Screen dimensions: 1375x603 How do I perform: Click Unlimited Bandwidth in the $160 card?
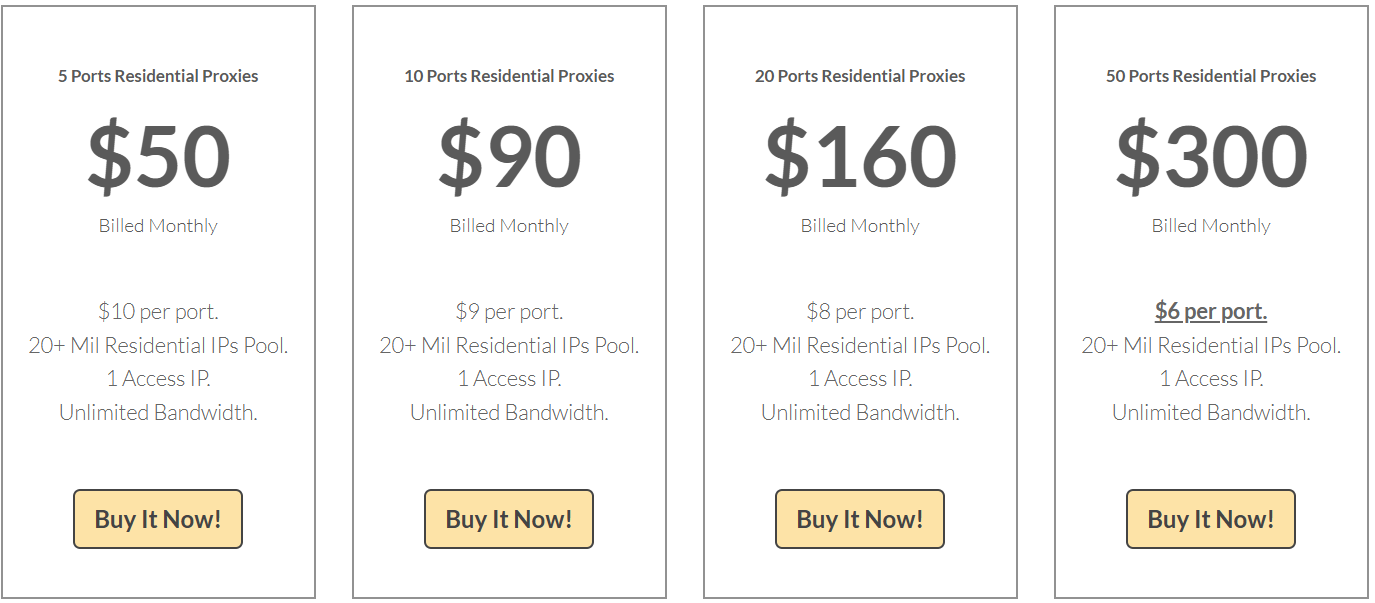coord(860,412)
